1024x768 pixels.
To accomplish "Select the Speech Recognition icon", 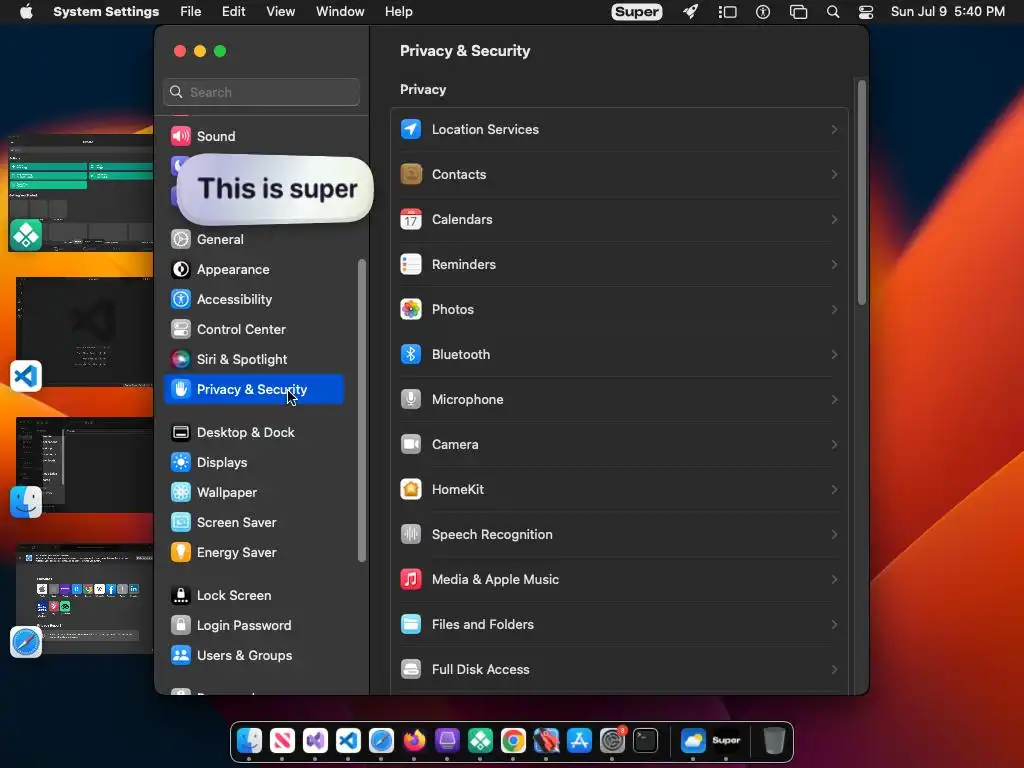I will point(411,534).
